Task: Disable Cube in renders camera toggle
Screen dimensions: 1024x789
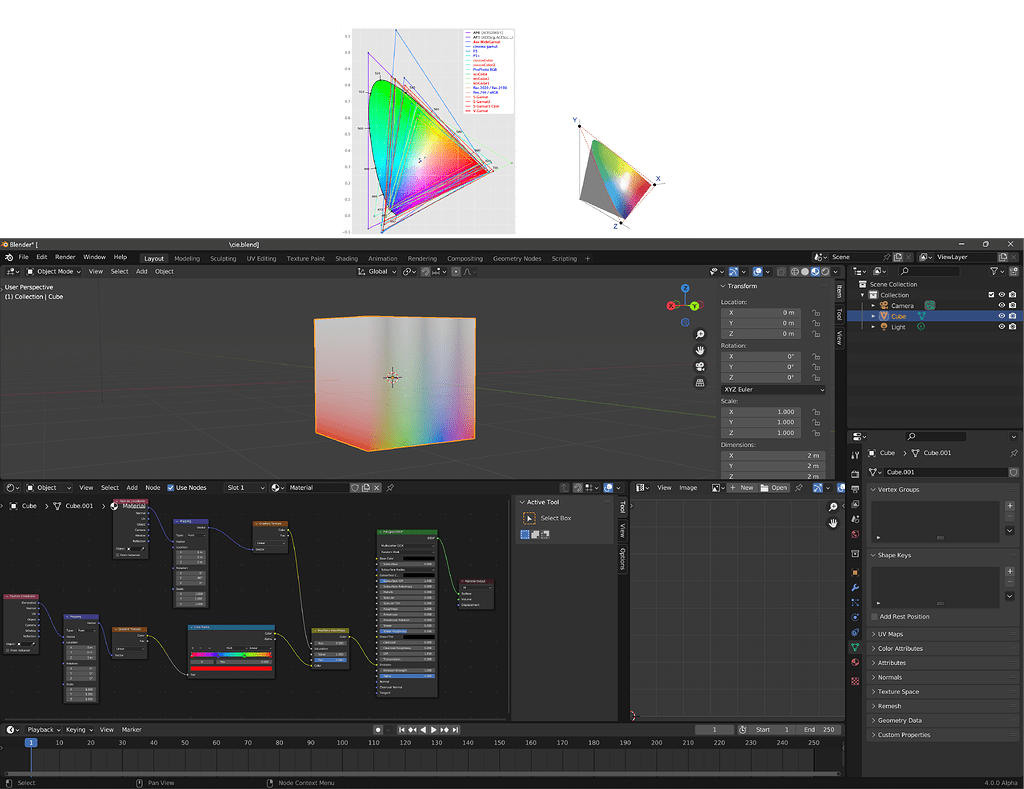Action: coord(1012,316)
